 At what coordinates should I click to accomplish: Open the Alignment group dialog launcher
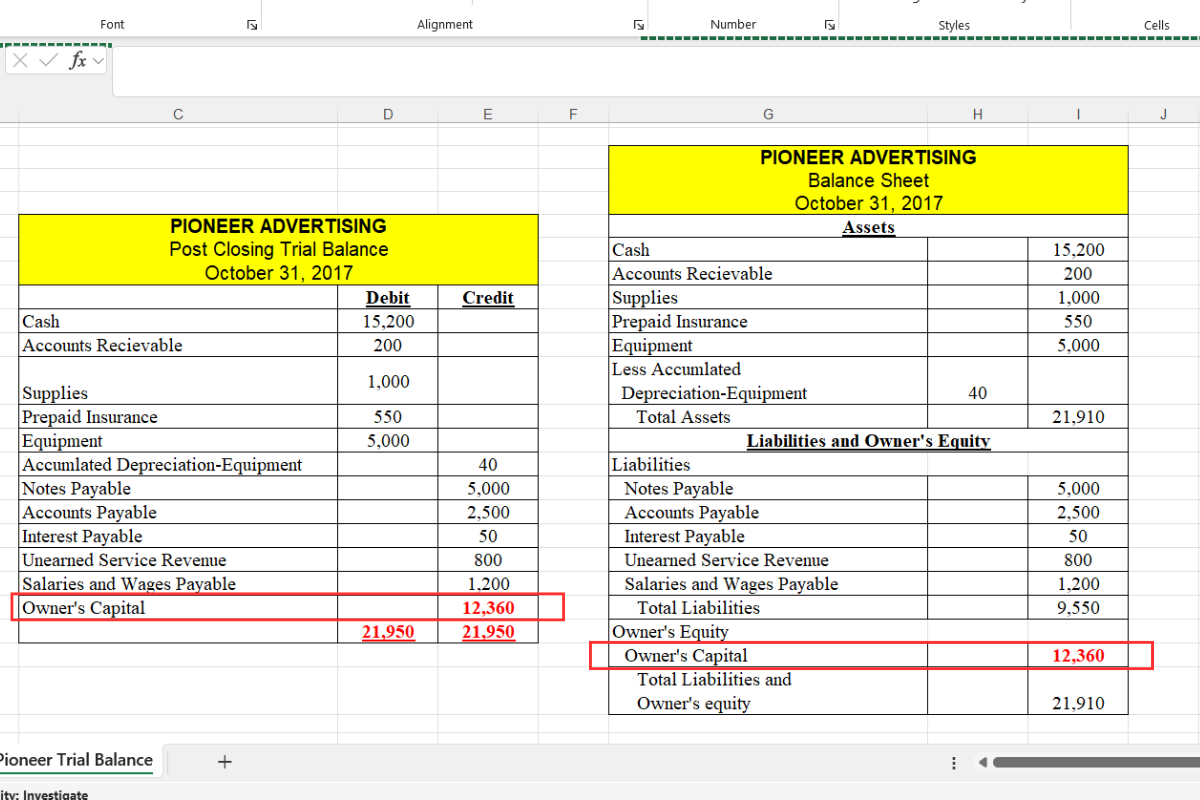[x=638, y=25]
